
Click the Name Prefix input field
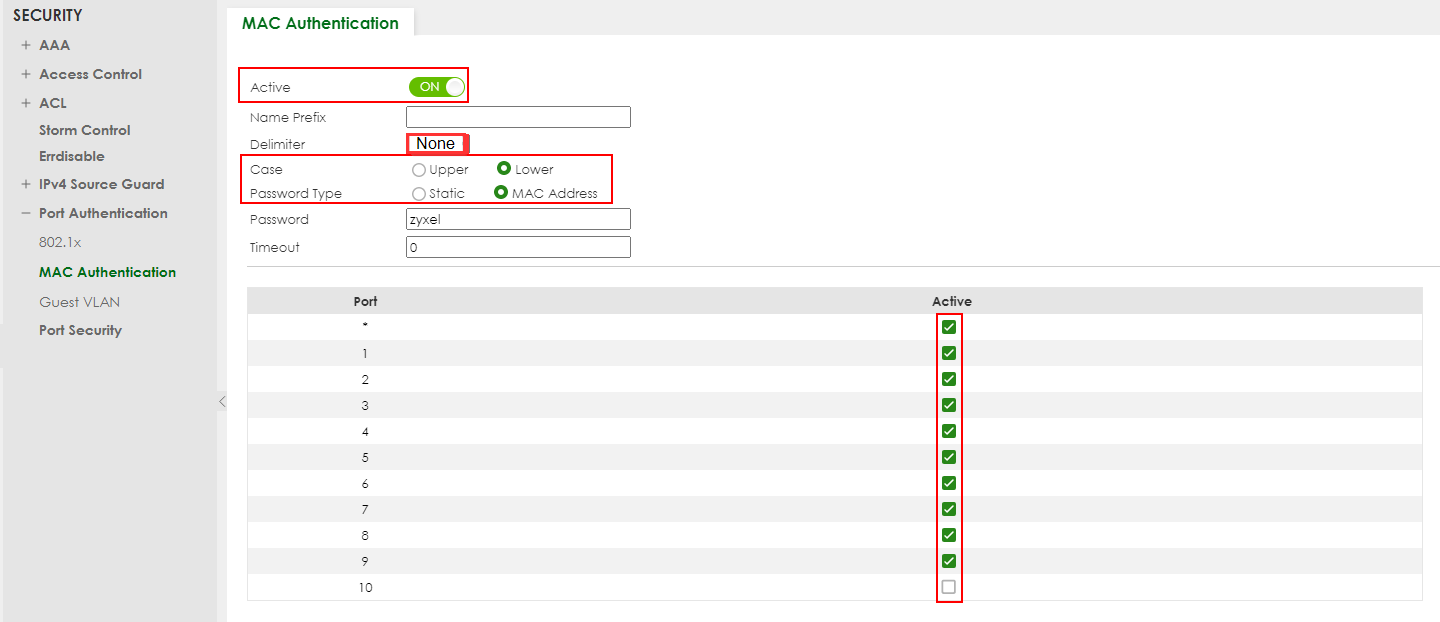click(518, 117)
